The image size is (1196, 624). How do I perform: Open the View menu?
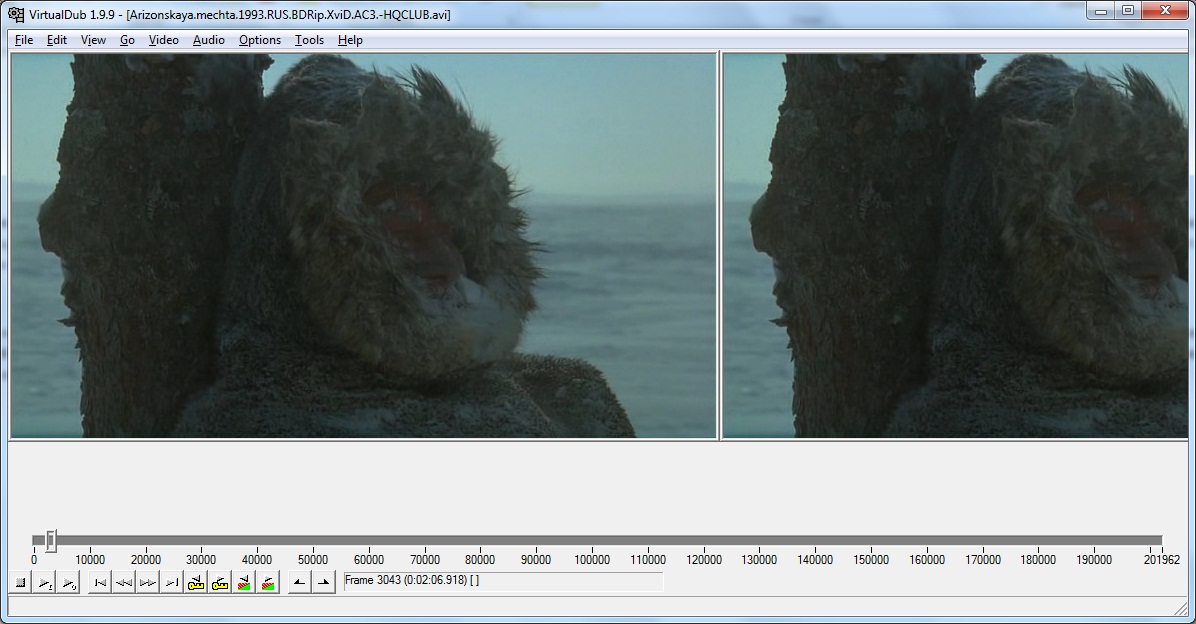coord(93,40)
